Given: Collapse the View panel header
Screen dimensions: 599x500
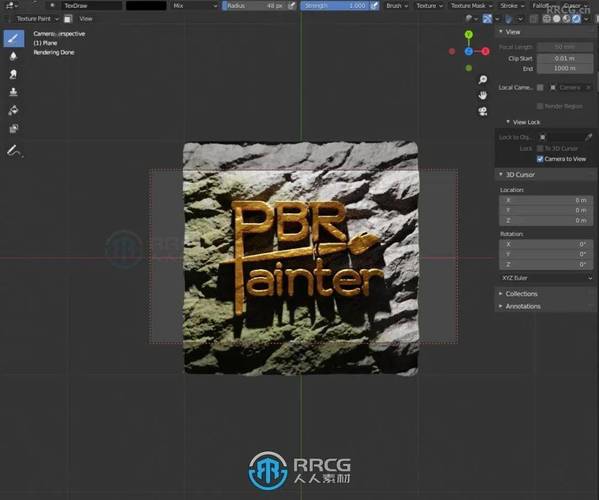Looking at the screenshot, I should click(x=545, y=32).
